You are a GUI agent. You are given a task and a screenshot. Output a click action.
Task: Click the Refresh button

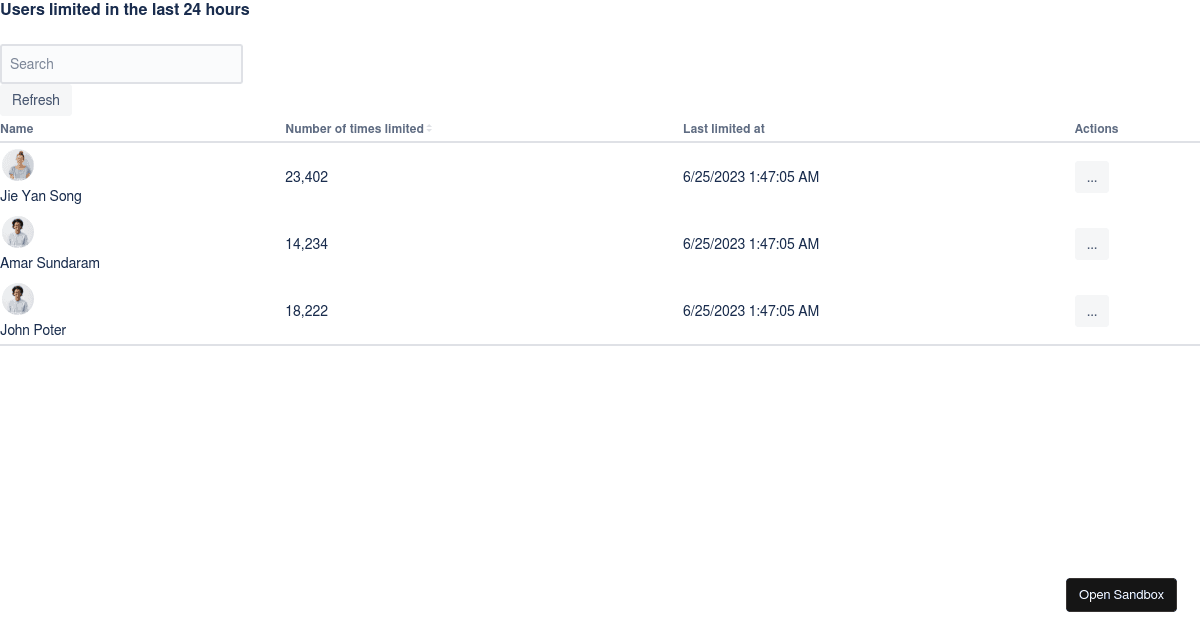(x=36, y=100)
